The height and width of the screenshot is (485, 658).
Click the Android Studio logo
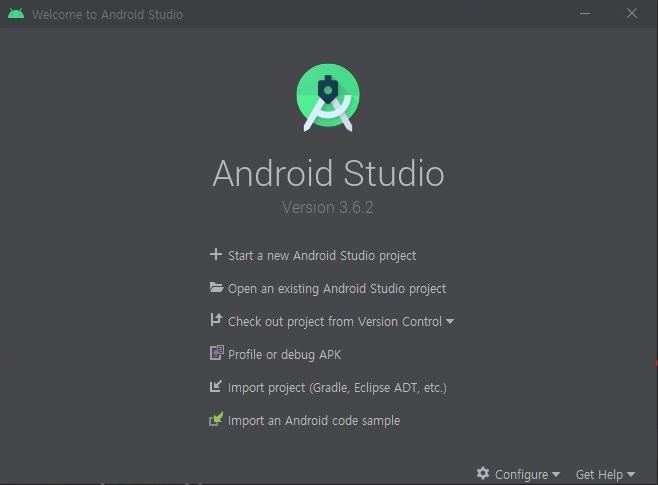point(328,98)
